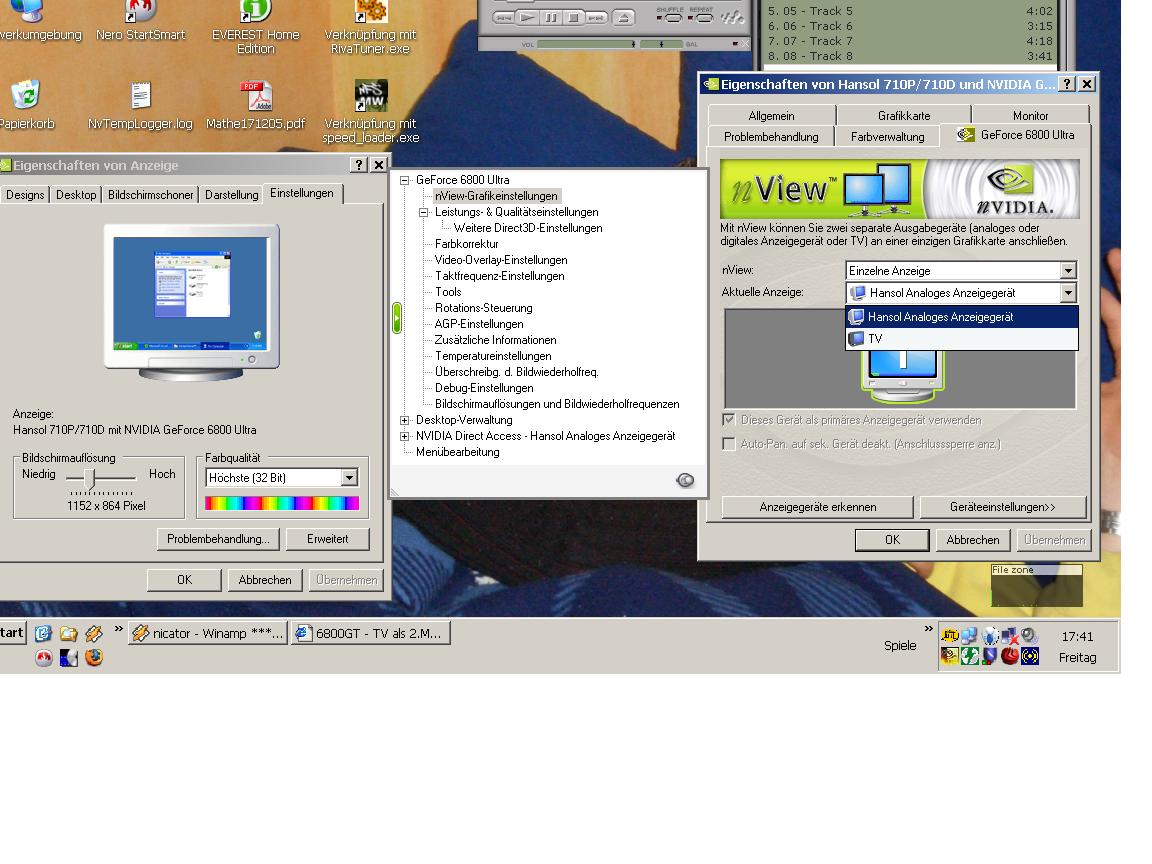Open the Allgemein tab
Image resolution: width=1152 pixels, height=864 pixels.
pos(771,115)
